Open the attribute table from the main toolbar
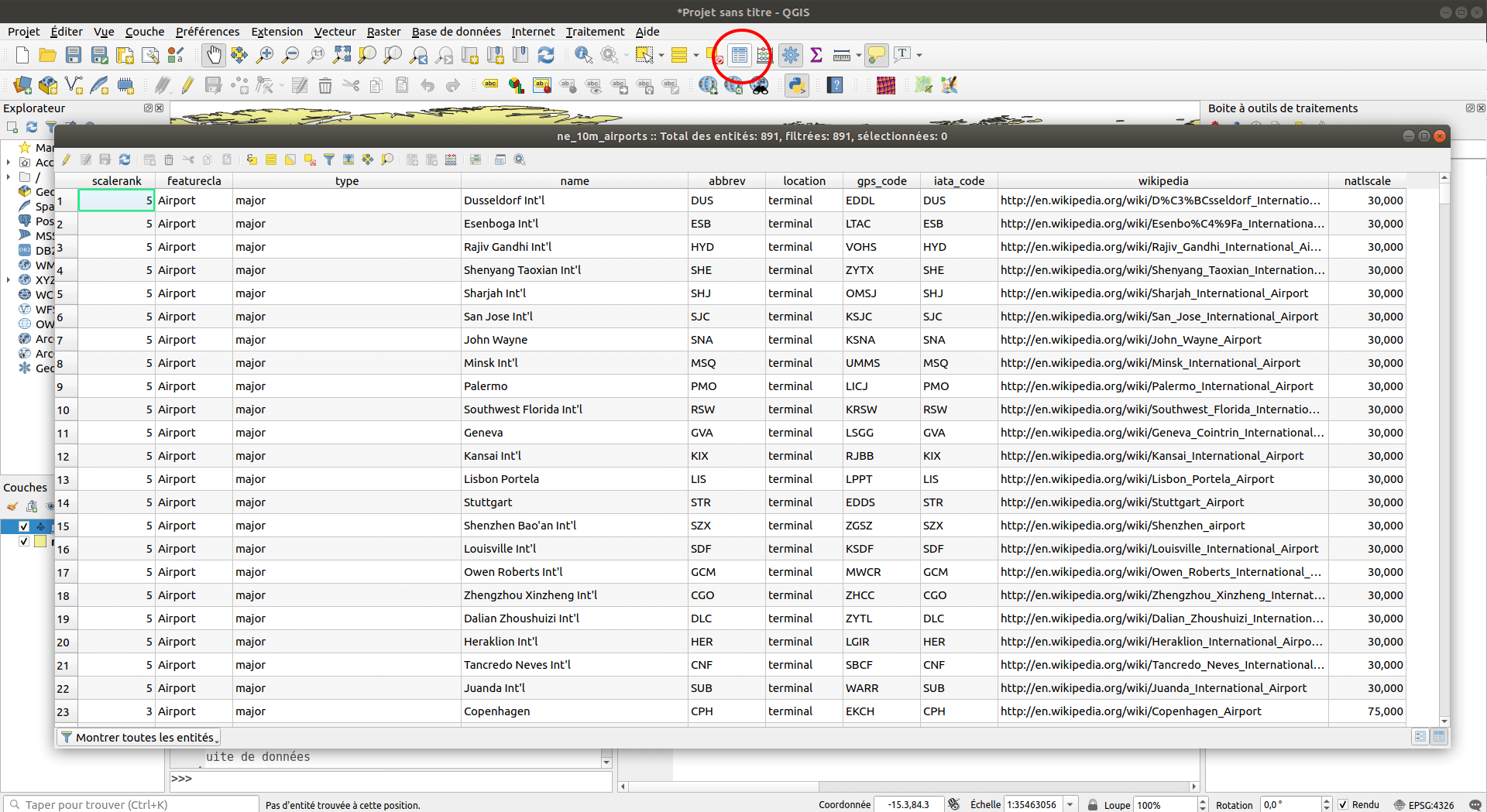1487x812 pixels. (x=740, y=55)
